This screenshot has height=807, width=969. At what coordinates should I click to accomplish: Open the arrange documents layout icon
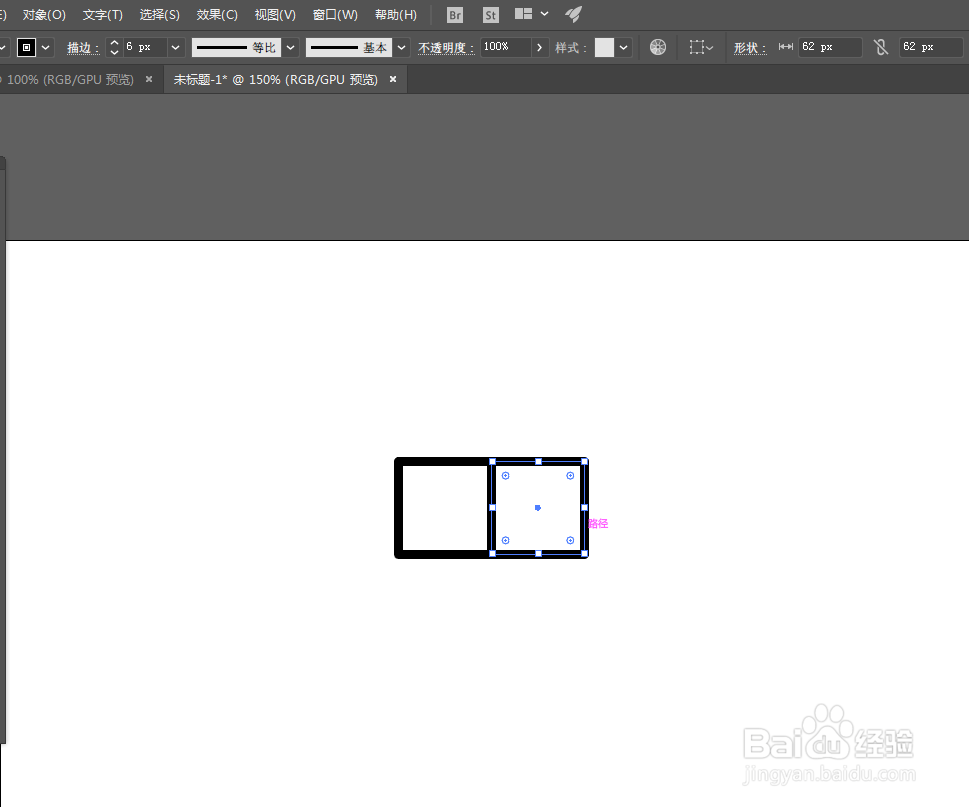point(523,14)
